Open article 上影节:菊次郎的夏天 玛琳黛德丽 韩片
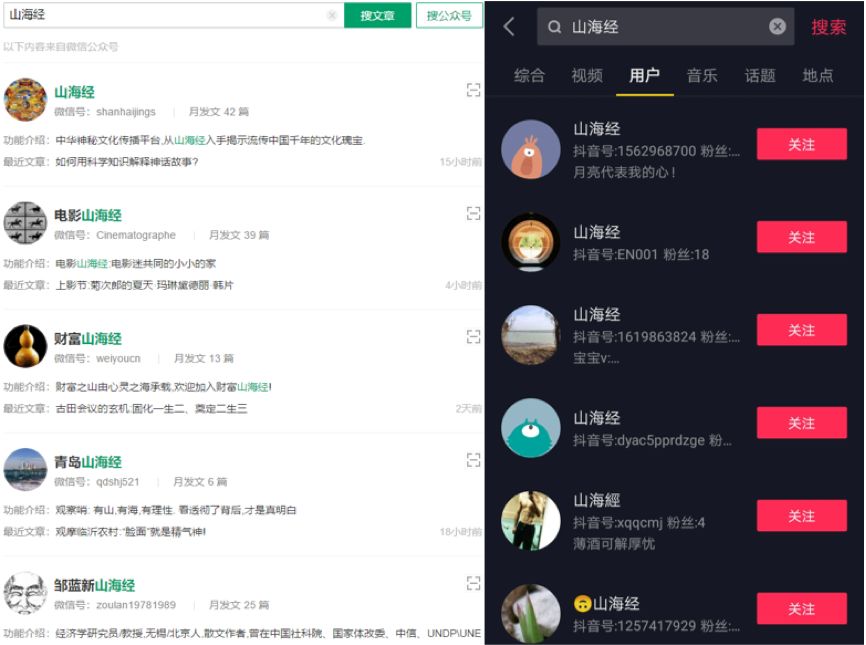The width and height of the screenshot is (866, 645). pos(145,285)
